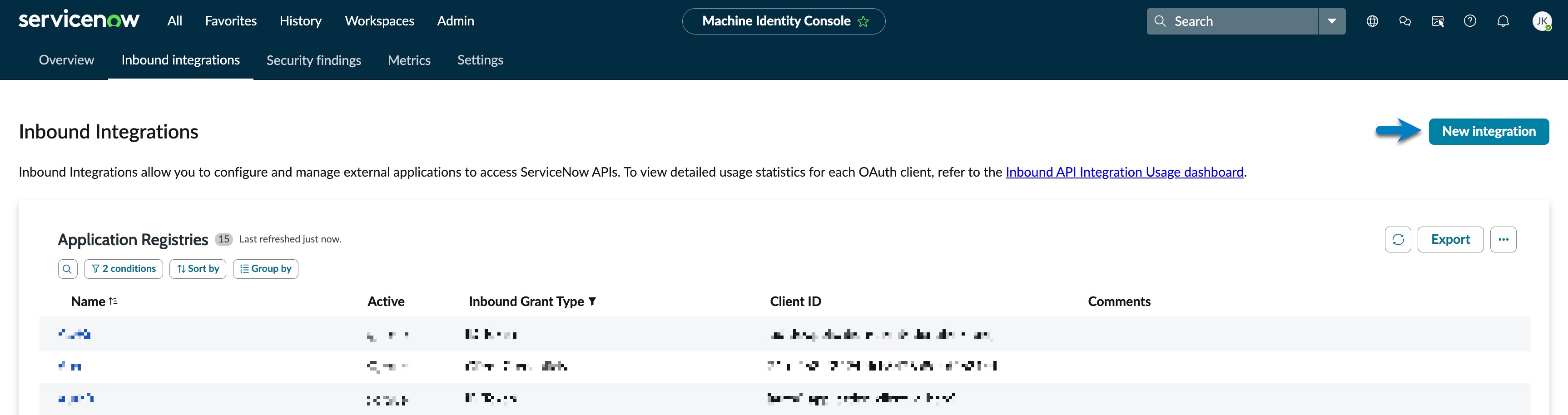The width and height of the screenshot is (1568, 415).
Task: Click the 15 record count badge
Action: (x=224, y=239)
